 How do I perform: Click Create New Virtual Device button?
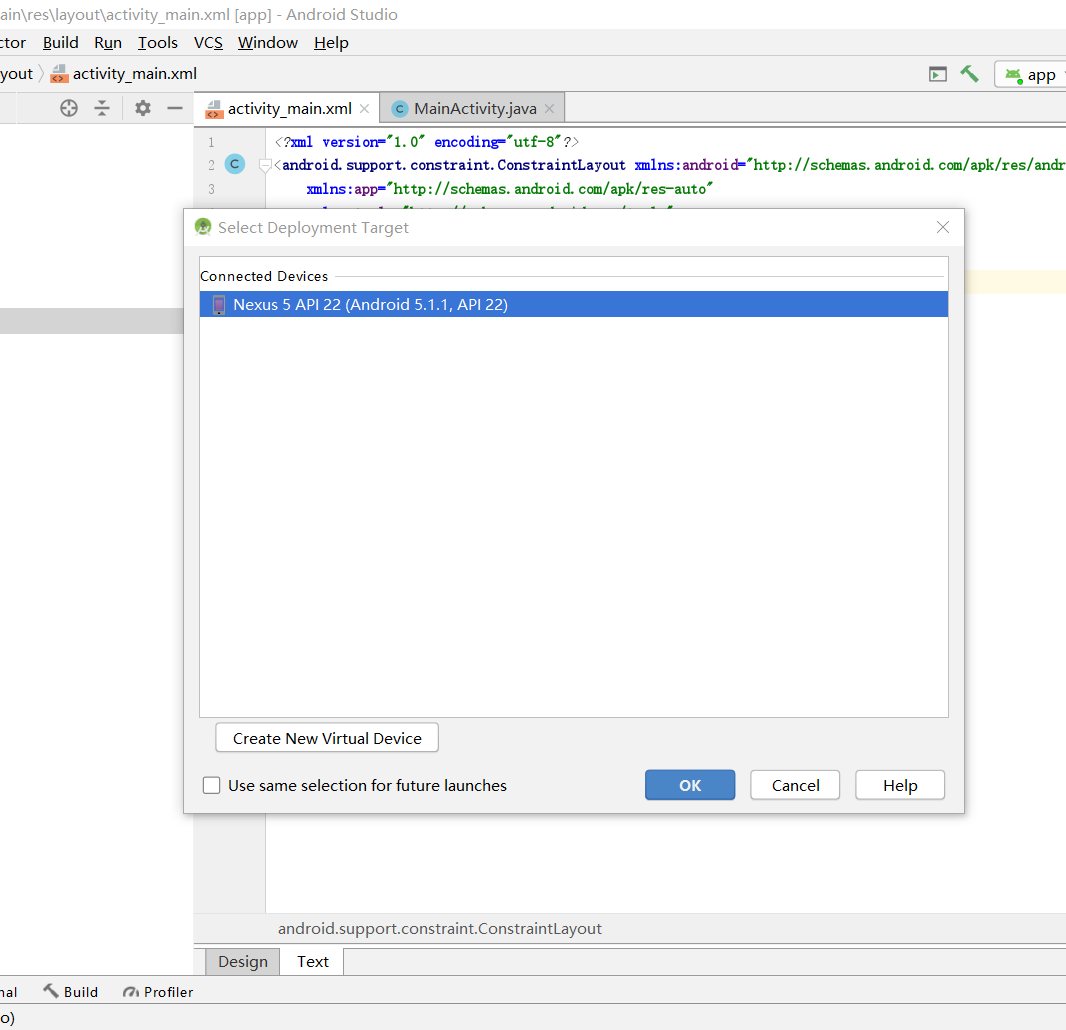pos(327,738)
